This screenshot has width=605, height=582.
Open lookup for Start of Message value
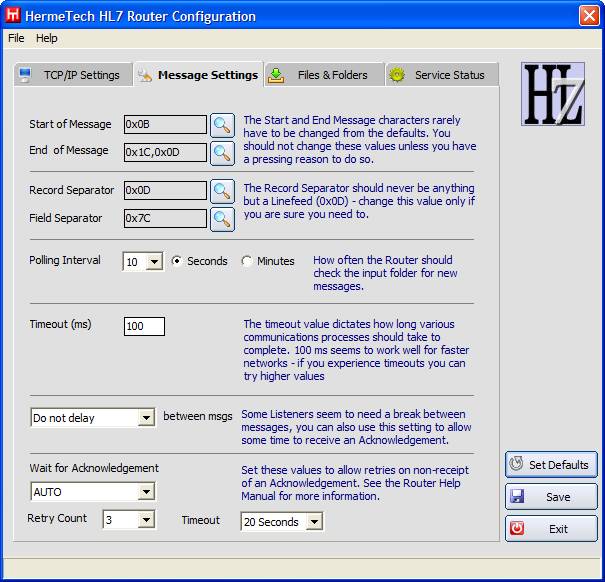pyautogui.click(x=222, y=125)
